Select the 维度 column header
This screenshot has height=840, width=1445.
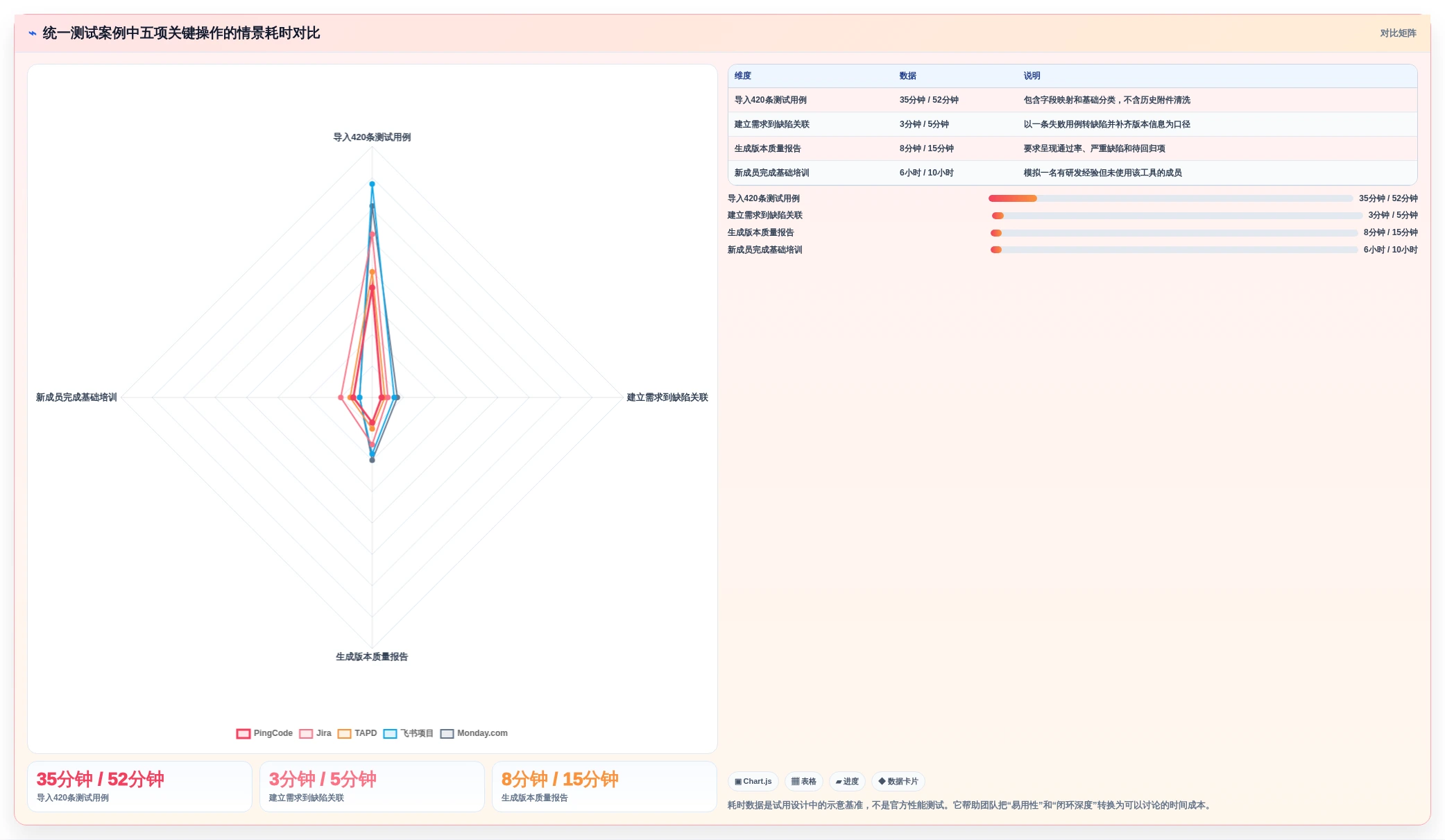[743, 76]
